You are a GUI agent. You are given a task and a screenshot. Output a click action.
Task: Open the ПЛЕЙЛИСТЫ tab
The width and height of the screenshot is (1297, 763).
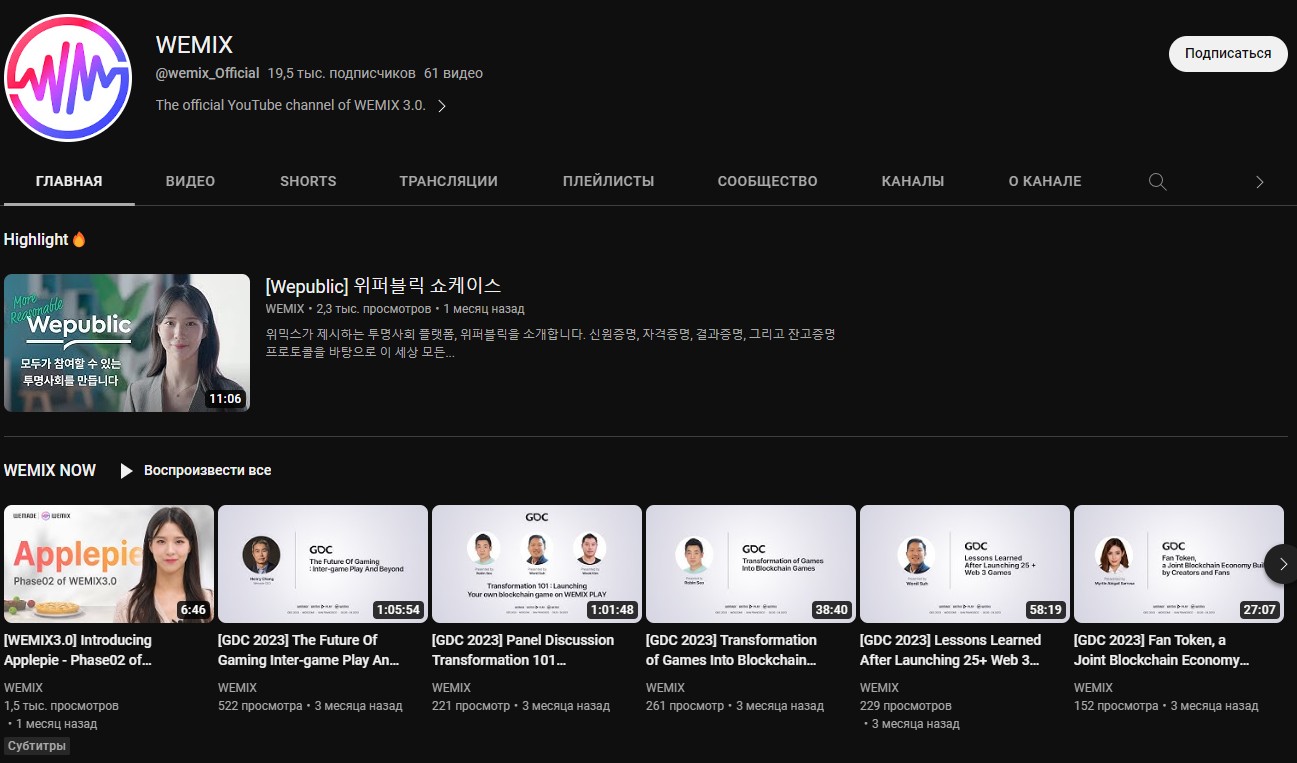[x=608, y=181]
